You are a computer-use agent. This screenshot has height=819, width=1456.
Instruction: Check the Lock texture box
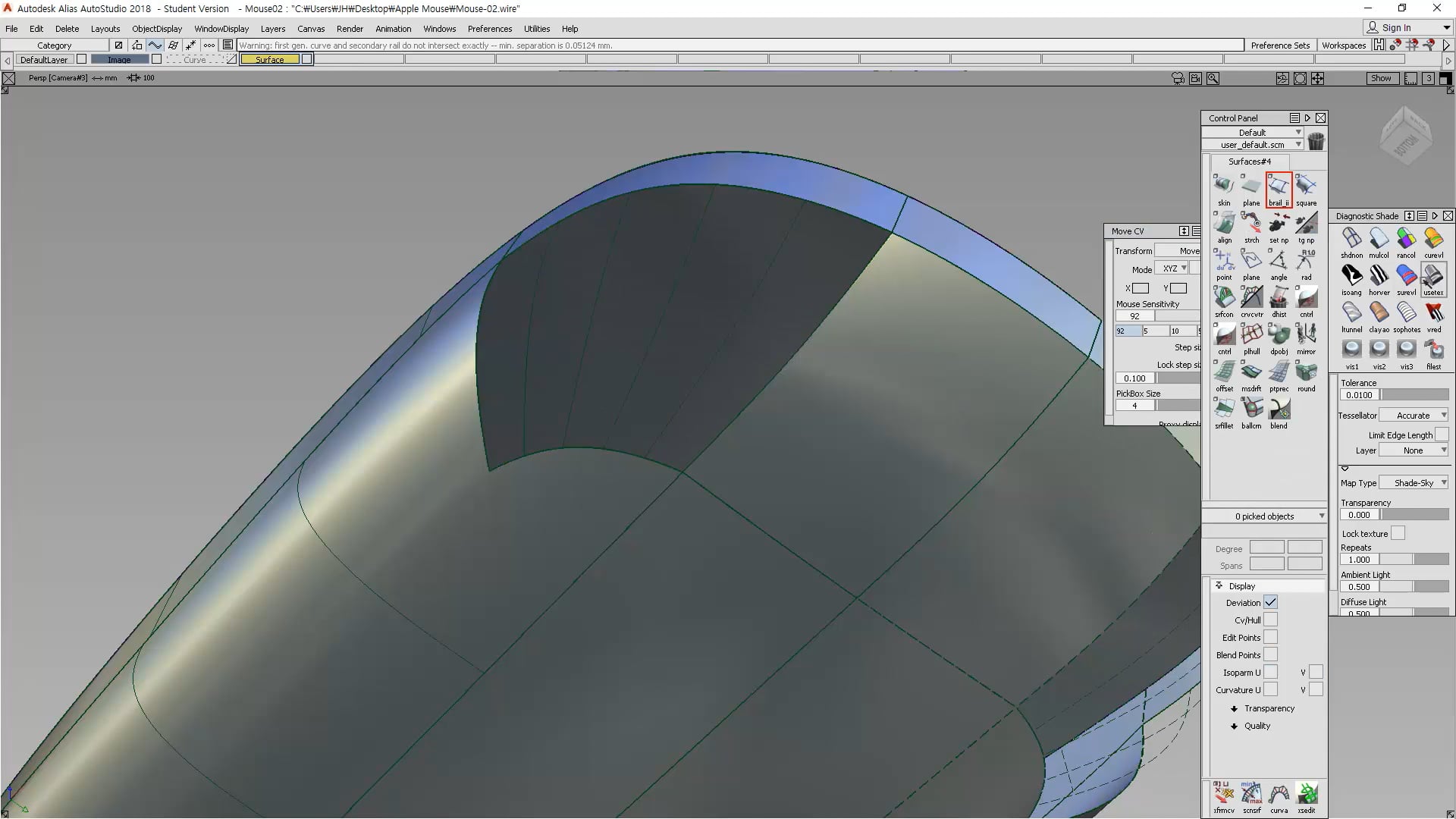pos(1398,533)
